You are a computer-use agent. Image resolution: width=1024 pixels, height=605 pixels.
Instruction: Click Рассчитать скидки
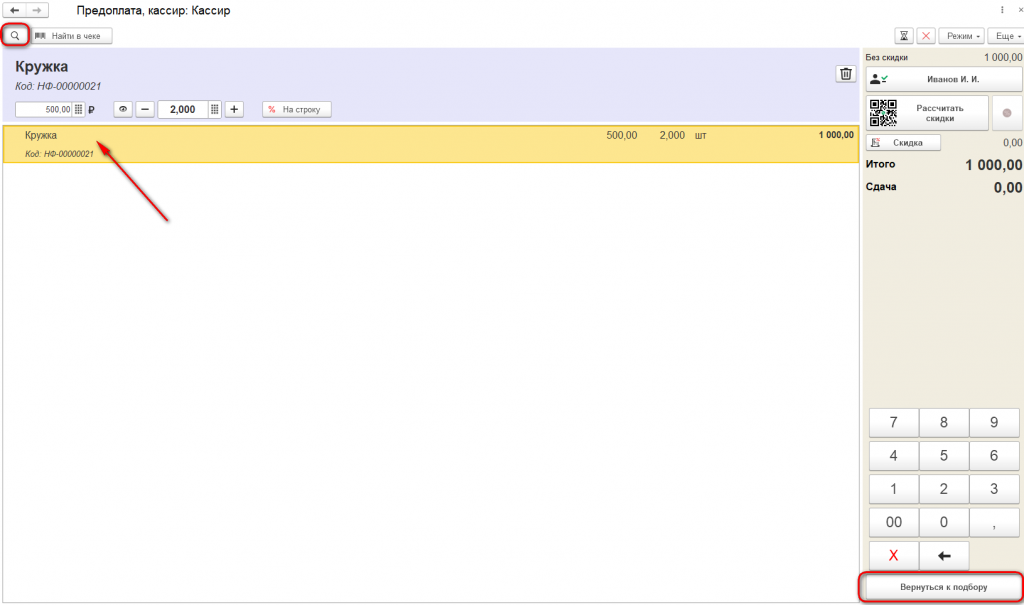coord(927,113)
